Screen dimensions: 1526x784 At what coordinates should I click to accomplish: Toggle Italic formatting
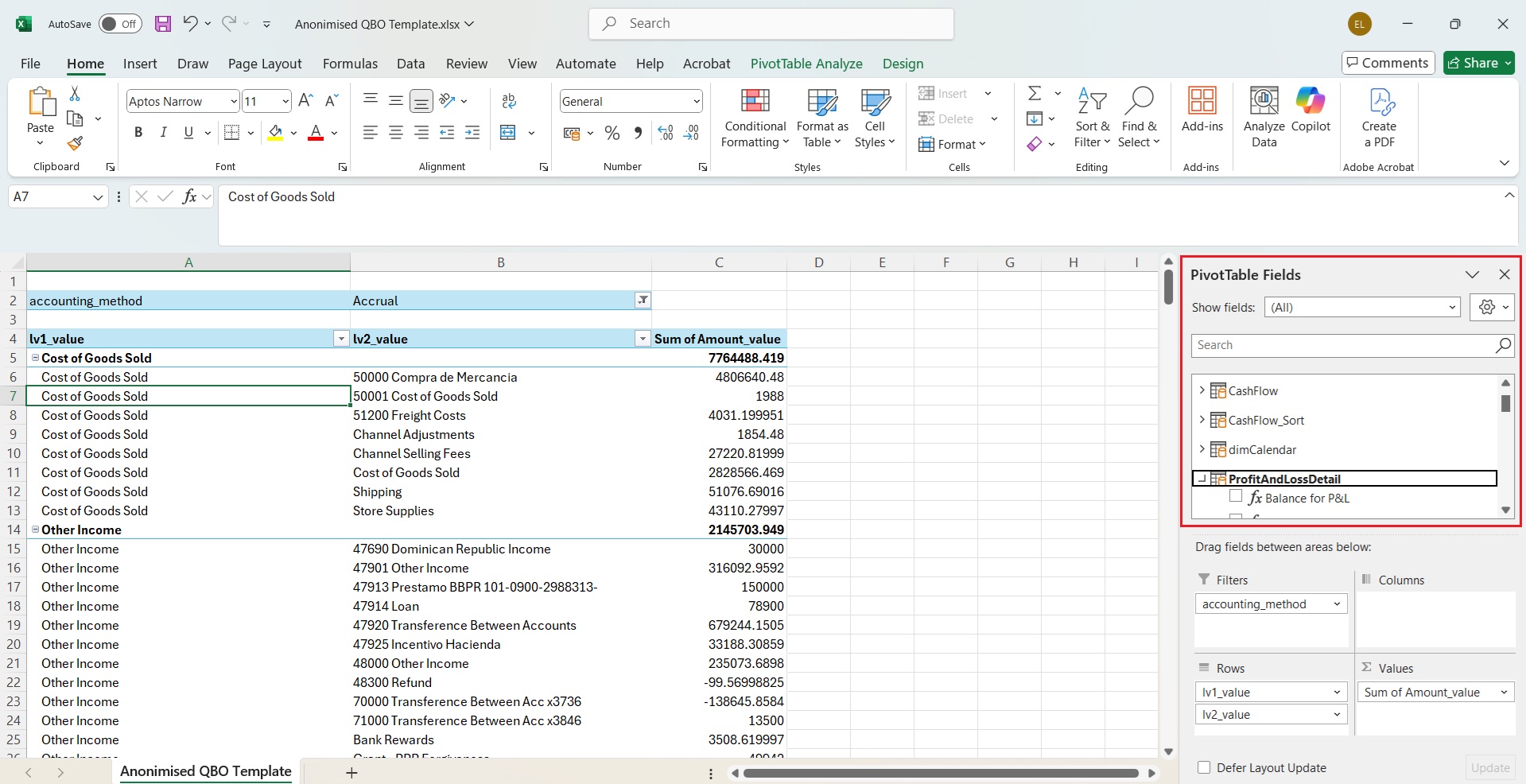pos(163,132)
